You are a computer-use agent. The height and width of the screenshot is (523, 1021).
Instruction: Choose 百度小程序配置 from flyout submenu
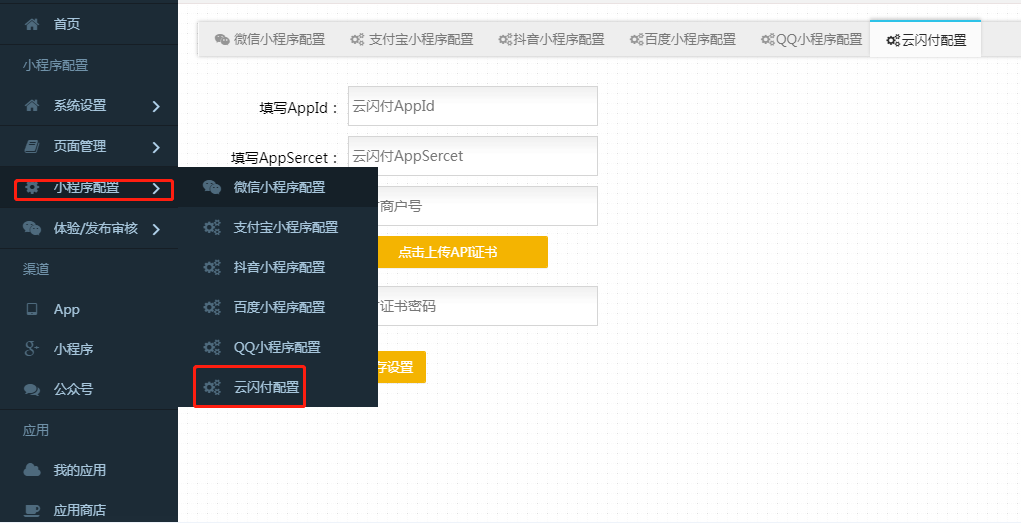tap(278, 307)
